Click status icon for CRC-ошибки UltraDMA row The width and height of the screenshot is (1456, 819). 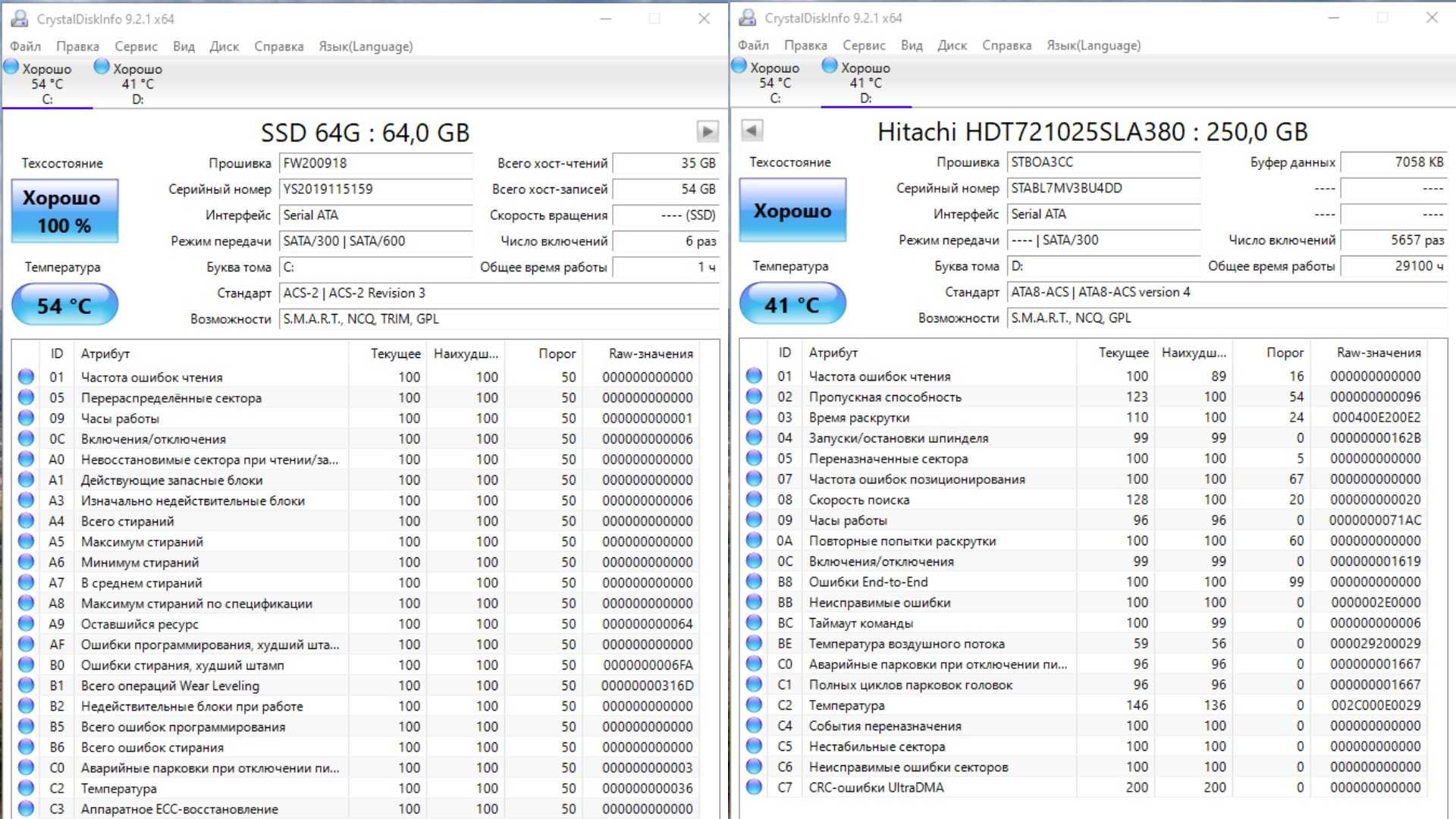tap(754, 787)
